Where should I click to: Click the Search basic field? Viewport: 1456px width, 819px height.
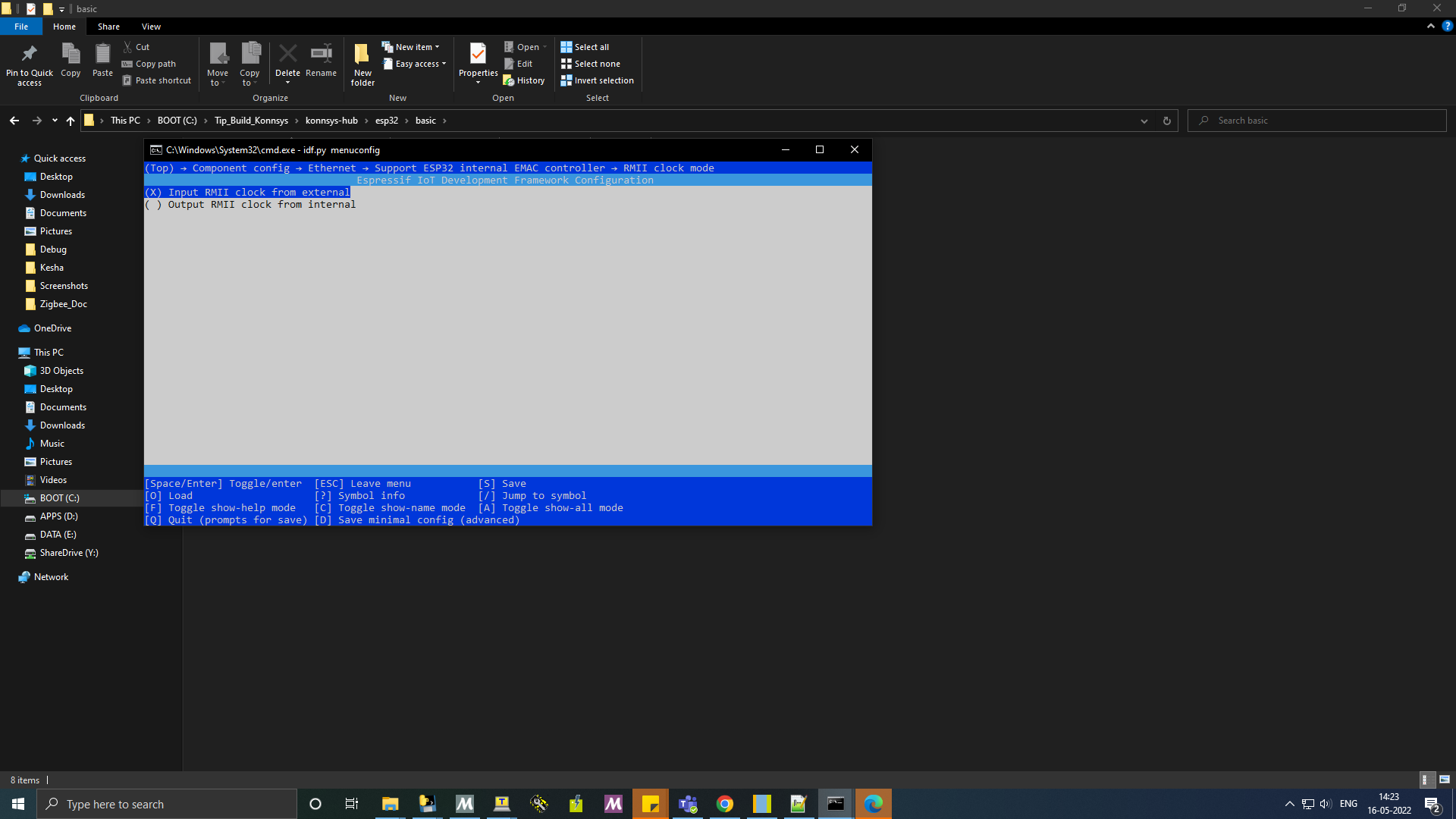pos(1316,121)
